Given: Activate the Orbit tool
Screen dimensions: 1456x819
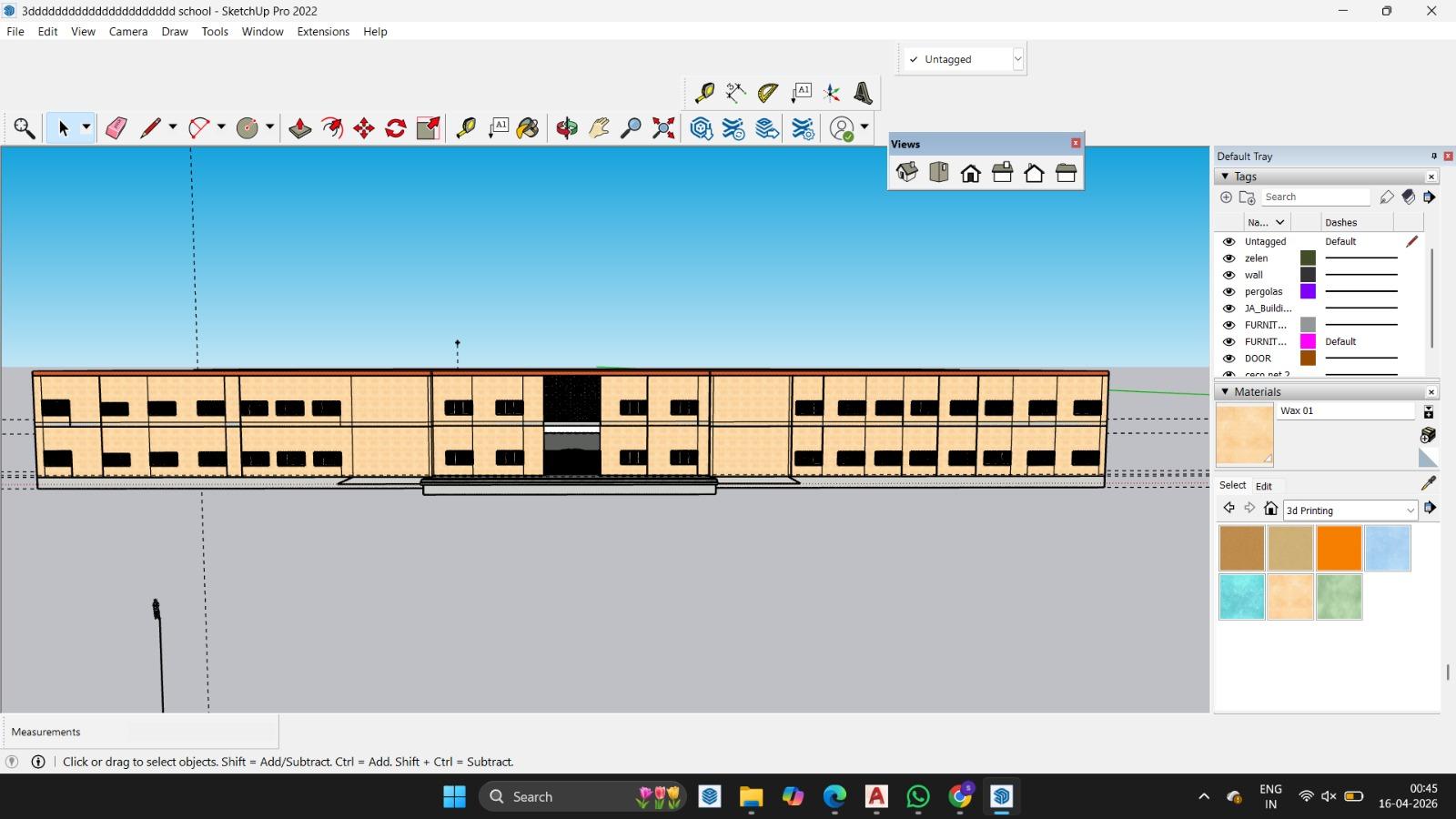Looking at the screenshot, I should coord(567,128).
